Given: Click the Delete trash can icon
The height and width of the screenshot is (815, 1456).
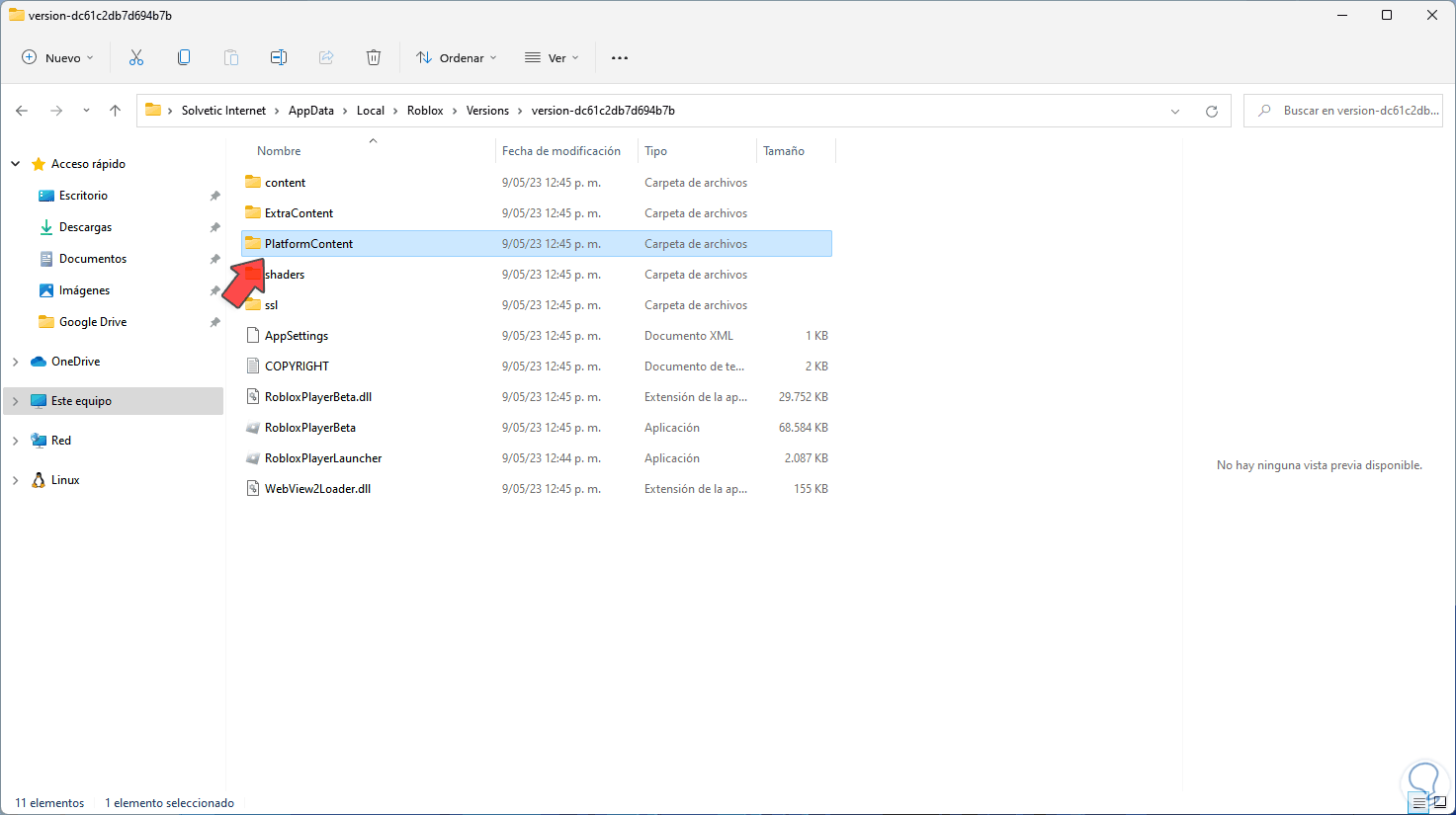Looking at the screenshot, I should point(374,57).
